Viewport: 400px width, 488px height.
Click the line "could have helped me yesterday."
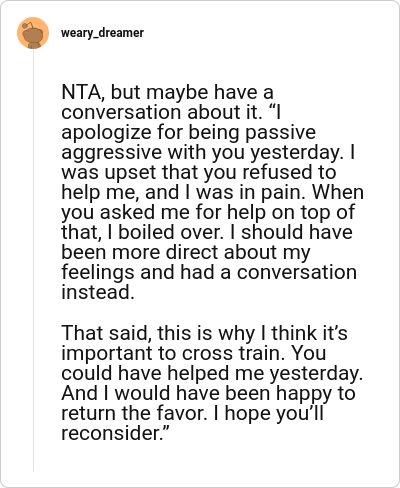point(212,373)
